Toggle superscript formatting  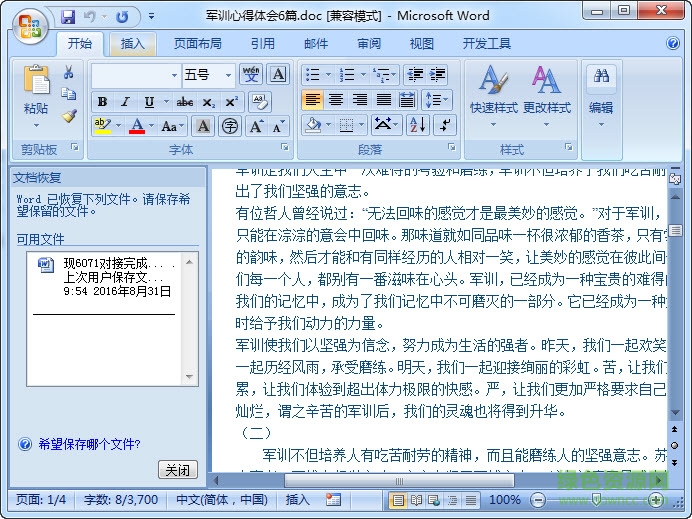231,102
